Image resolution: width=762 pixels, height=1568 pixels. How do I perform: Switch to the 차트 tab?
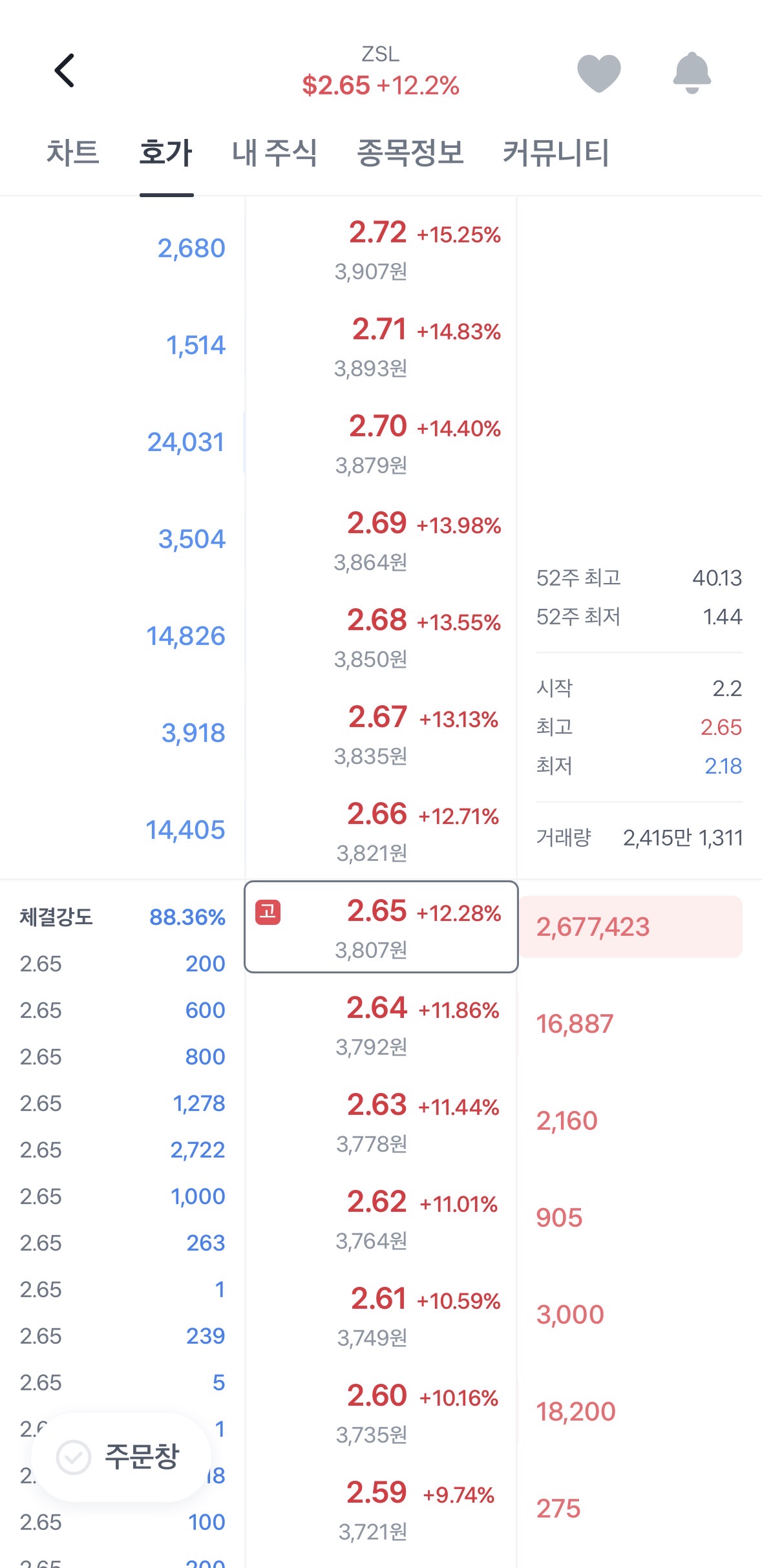(x=72, y=153)
